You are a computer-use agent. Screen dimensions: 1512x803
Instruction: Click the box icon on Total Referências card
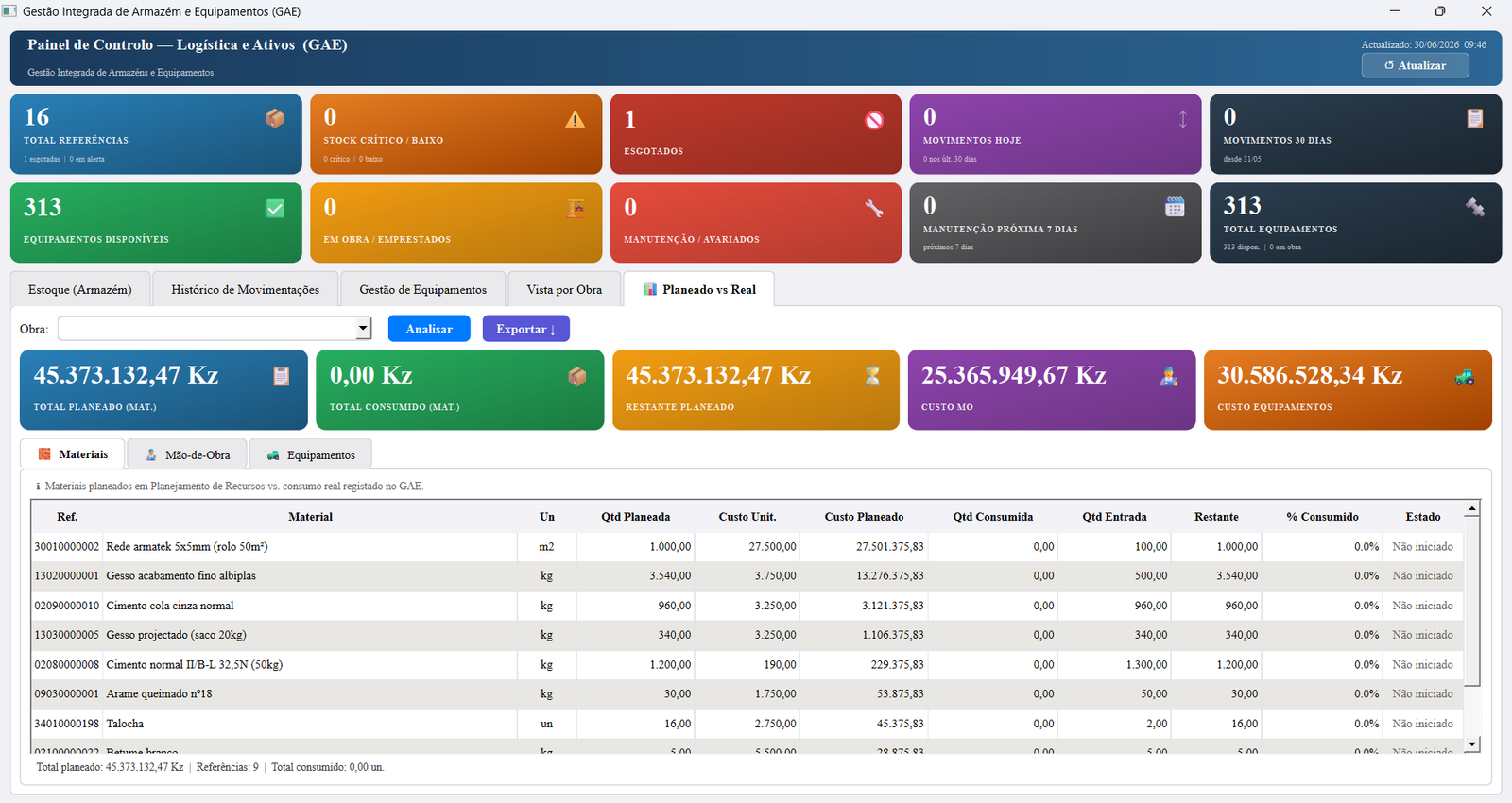click(275, 118)
